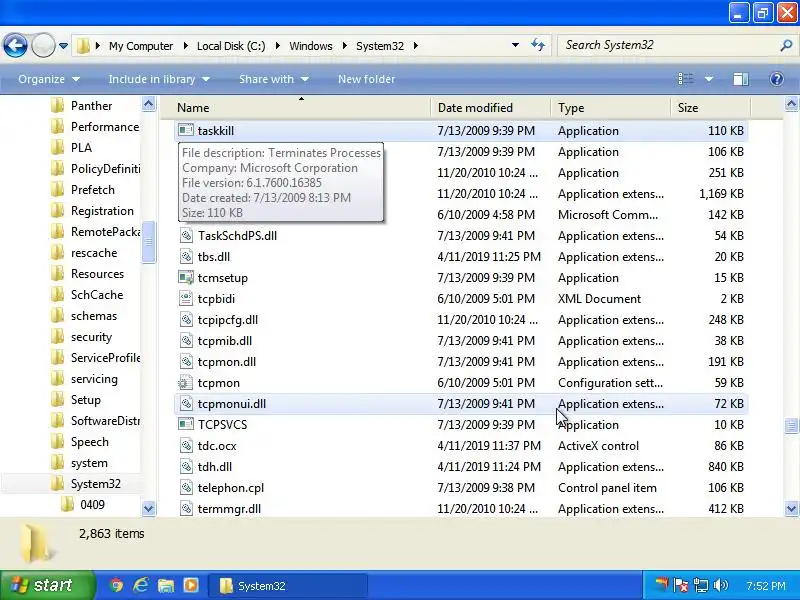Click the navigation pane scroll down arrow
Viewport: 800px width, 600px height.
tap(148, 508)
